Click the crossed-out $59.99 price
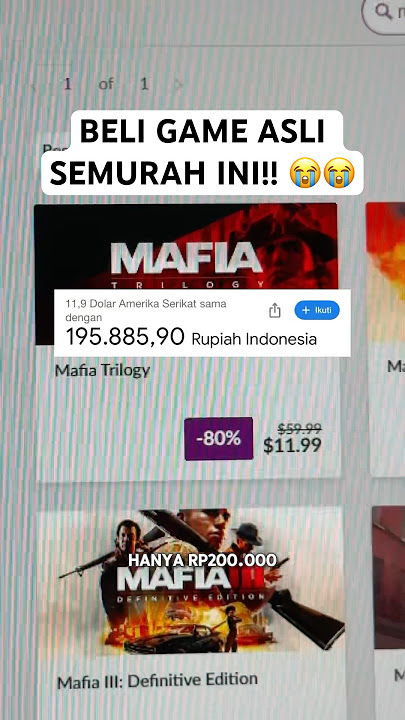The height and width of the screenshot is (720, 405). [299, 428]
